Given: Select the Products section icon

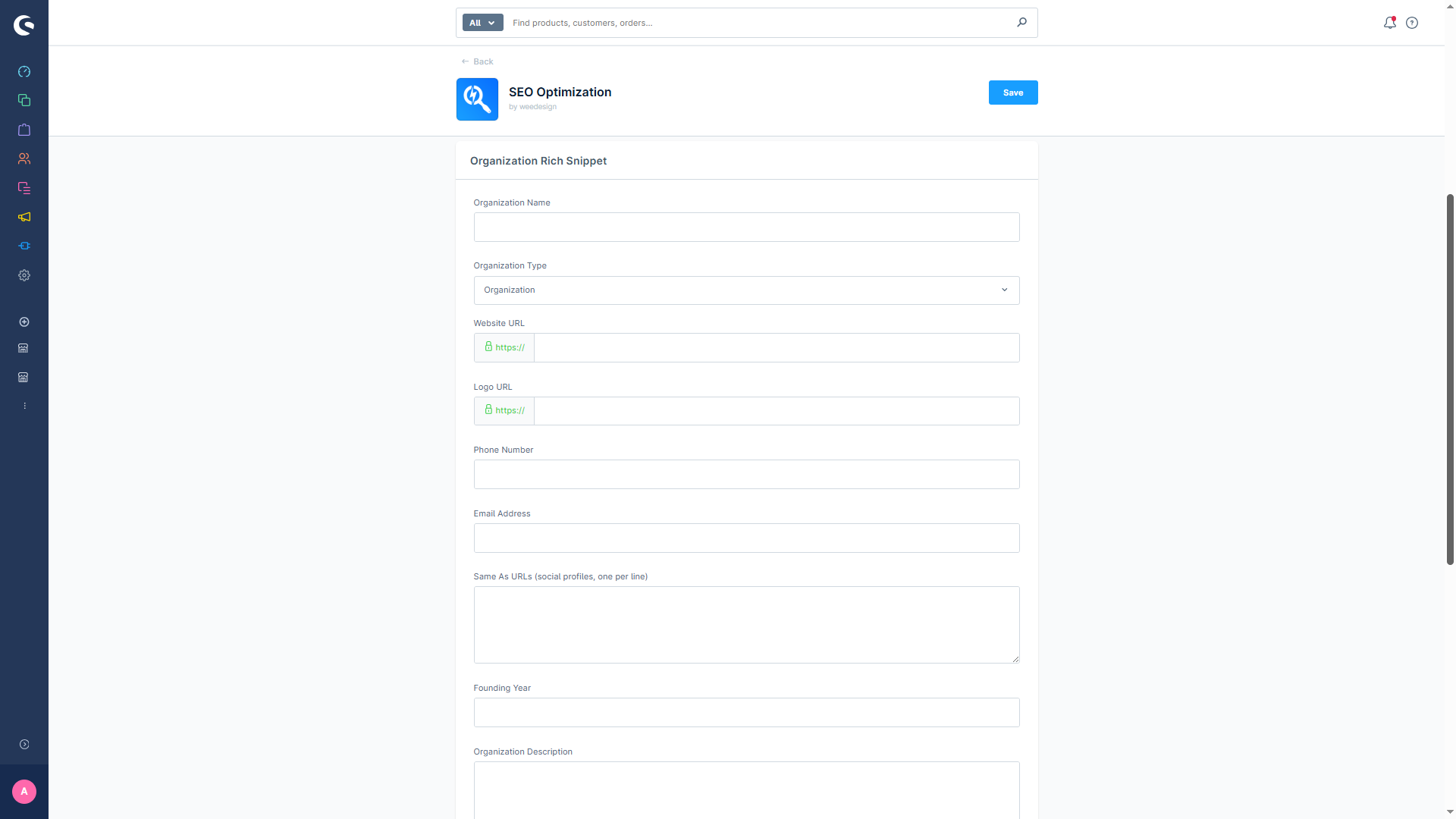Looking at the screenshot, I should click(24, 99).
